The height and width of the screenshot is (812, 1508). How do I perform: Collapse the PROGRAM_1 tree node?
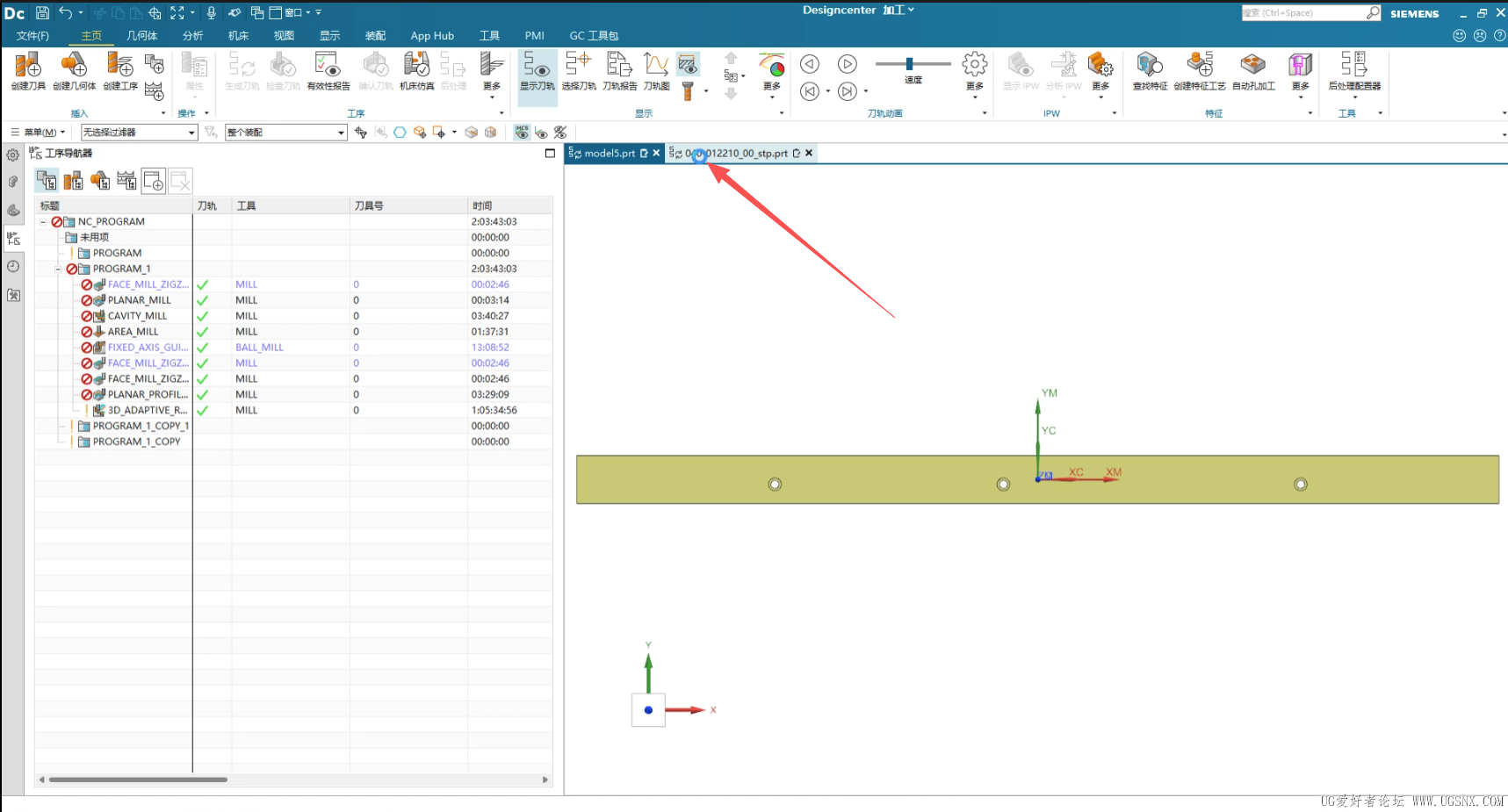tap(58, 269)
